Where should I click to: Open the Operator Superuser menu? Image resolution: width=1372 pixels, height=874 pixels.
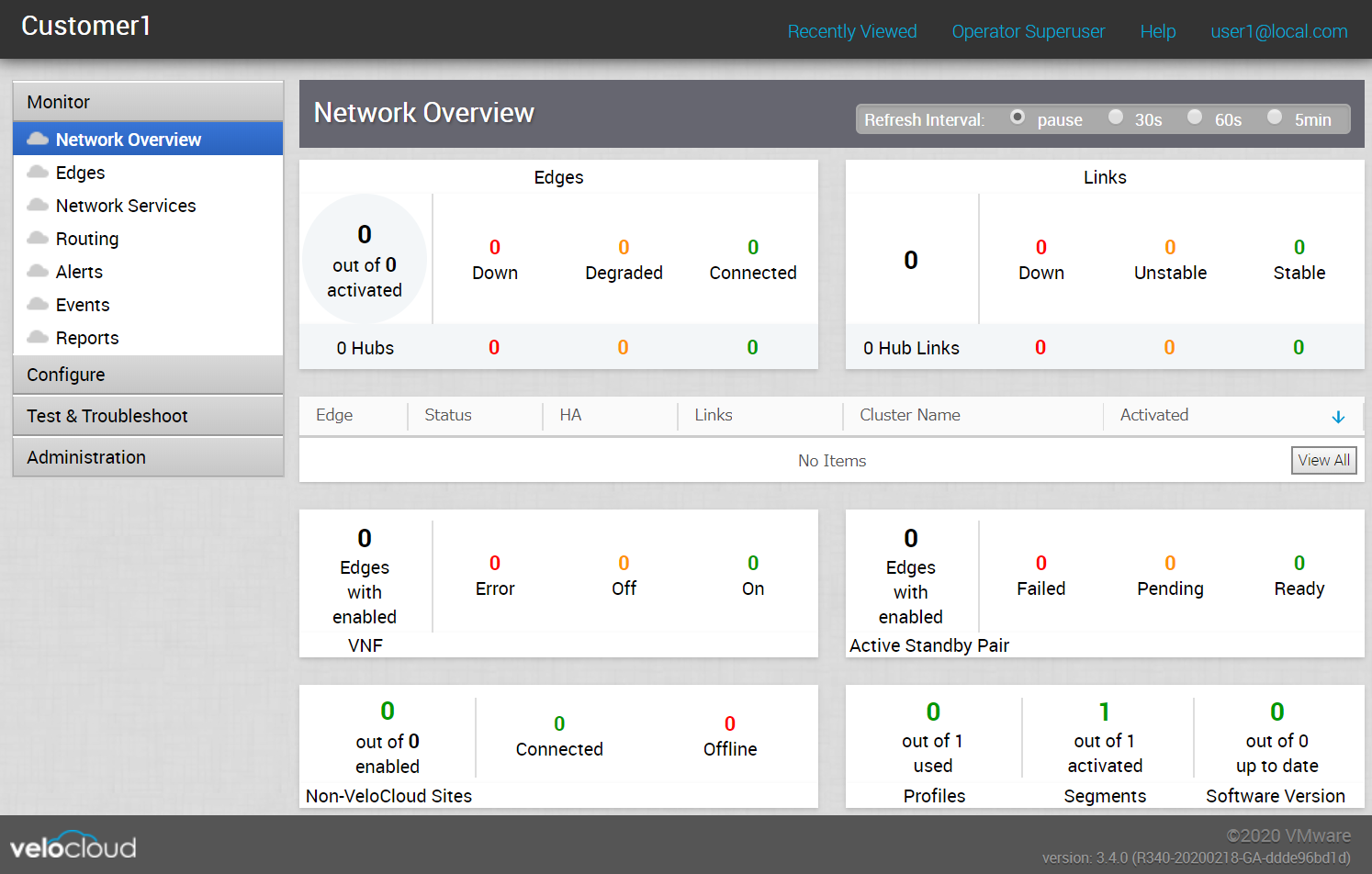[x=1028, y=31]
